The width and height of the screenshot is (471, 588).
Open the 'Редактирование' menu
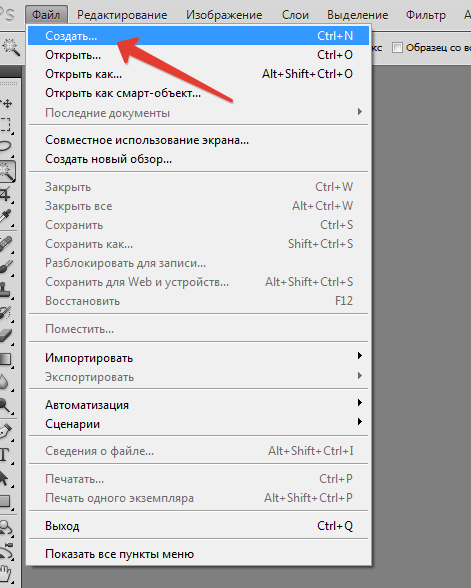tap(122, 15)
